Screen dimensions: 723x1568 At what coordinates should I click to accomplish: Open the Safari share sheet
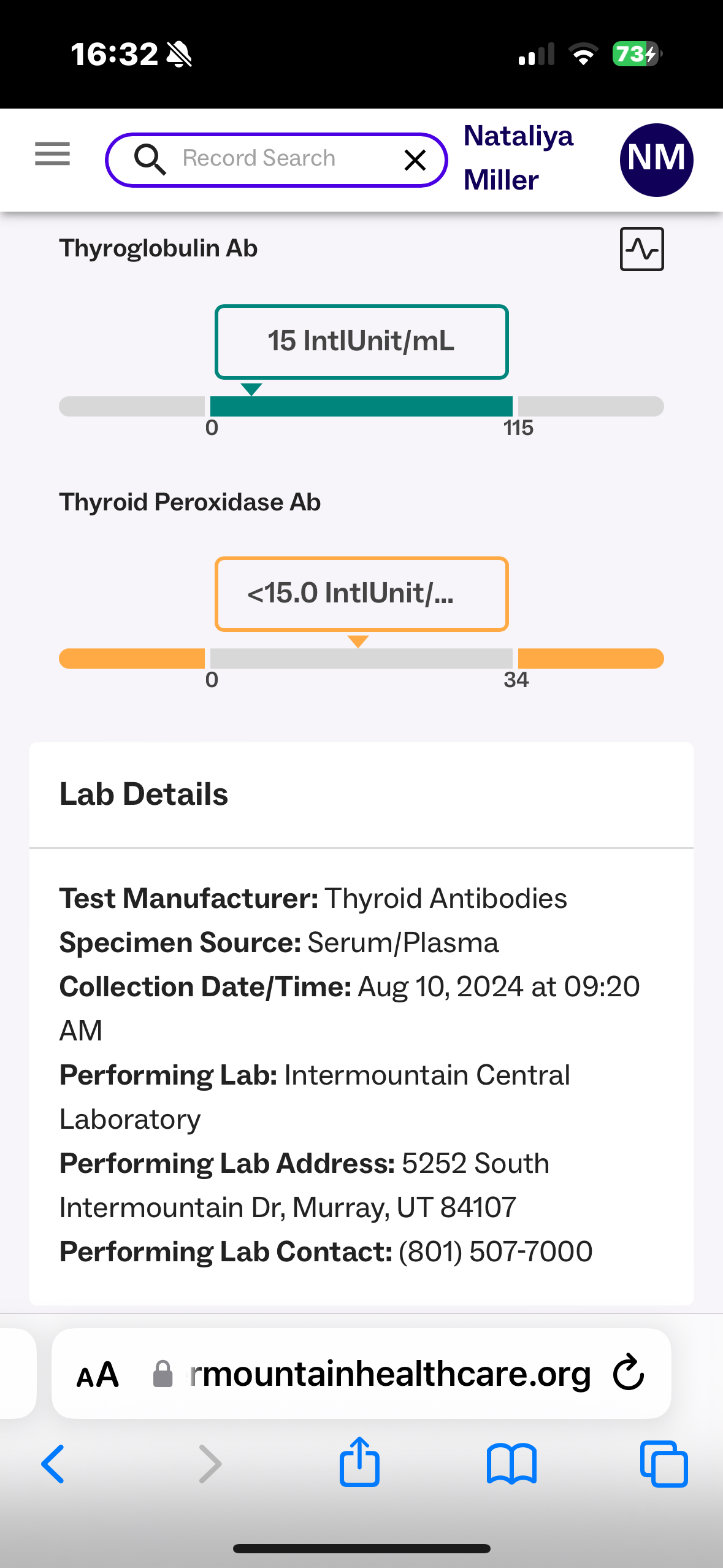[x=360, y=1463]
